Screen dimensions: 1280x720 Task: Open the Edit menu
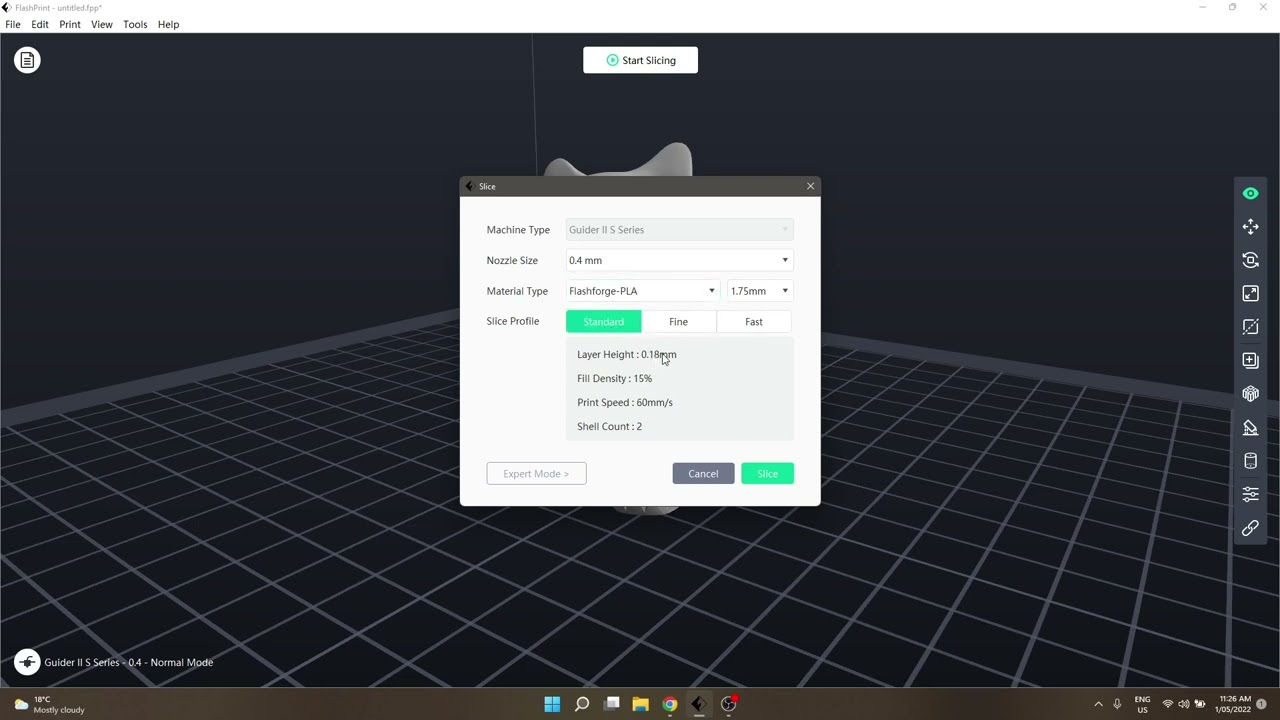click(x=40, y=24)
